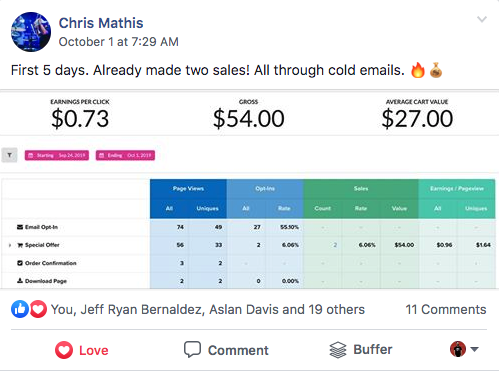
Task: Open the Starting Sep 24 date picker
Action: (57, 155)
